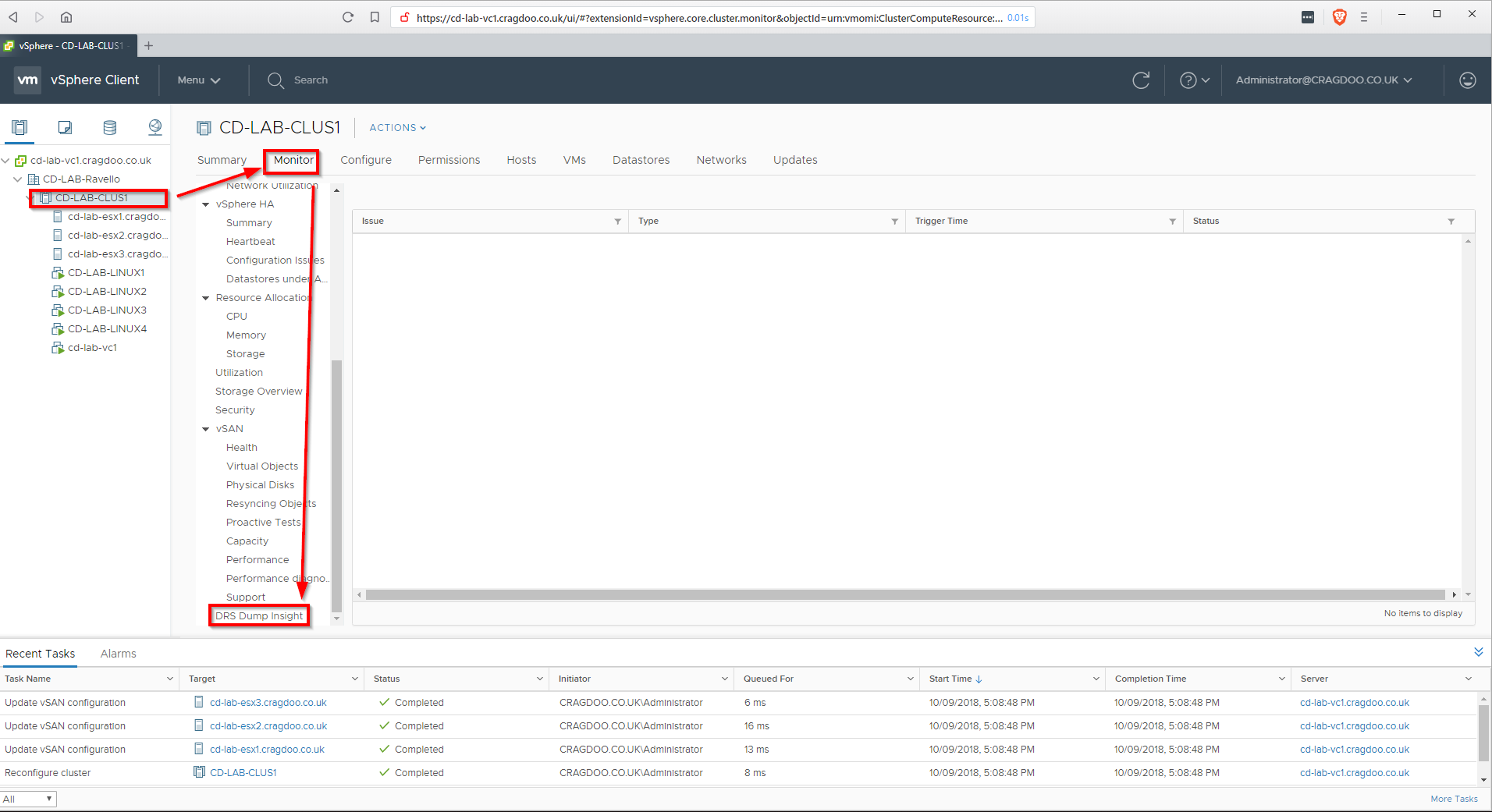Screen dimensions: 1492x812
Task: Click the Search input field
Action: coord(311,80)
